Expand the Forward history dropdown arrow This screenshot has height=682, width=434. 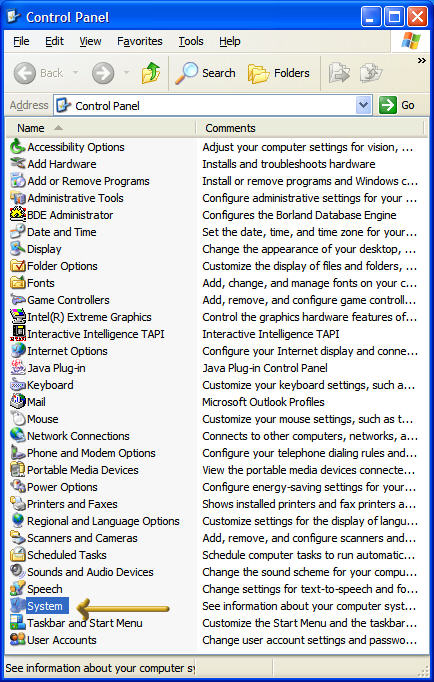(127, 73)
